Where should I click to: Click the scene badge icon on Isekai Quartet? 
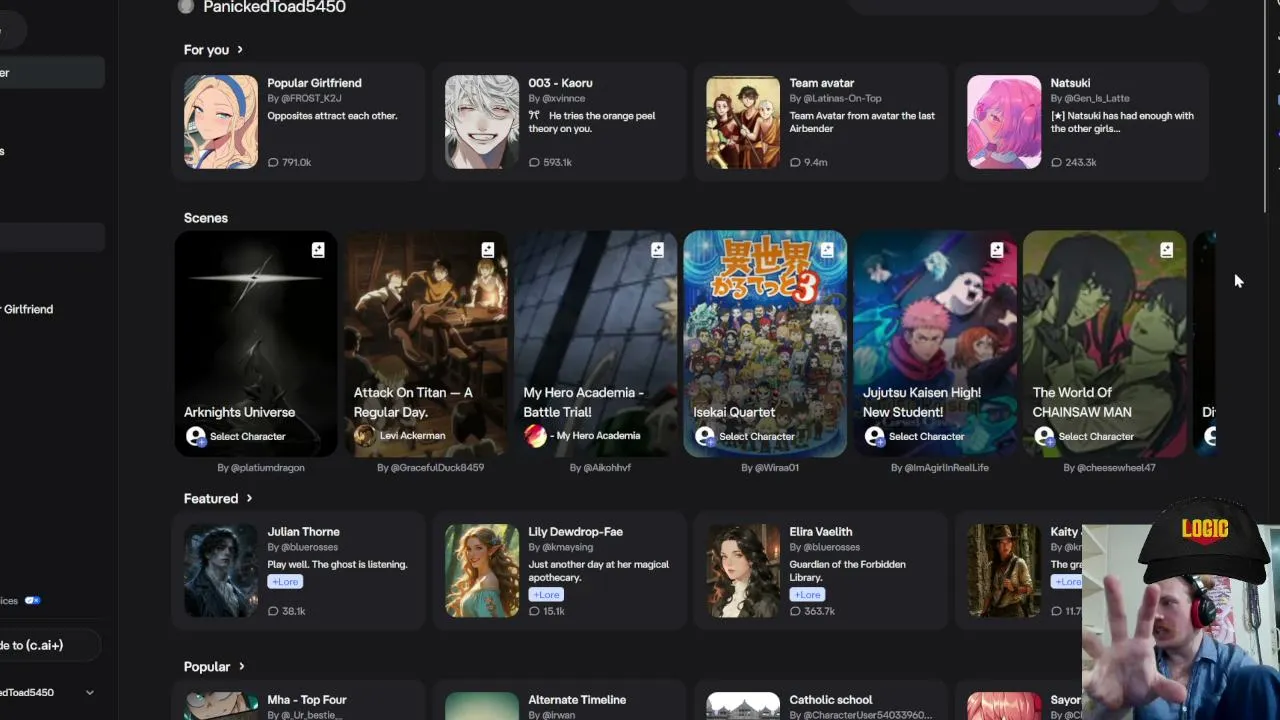pyautogui.click(x=827, y=250)
